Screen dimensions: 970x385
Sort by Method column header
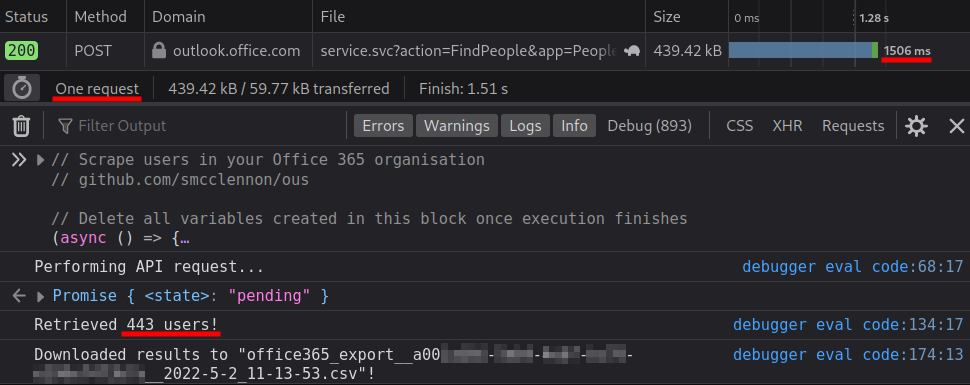pos(105,17)
